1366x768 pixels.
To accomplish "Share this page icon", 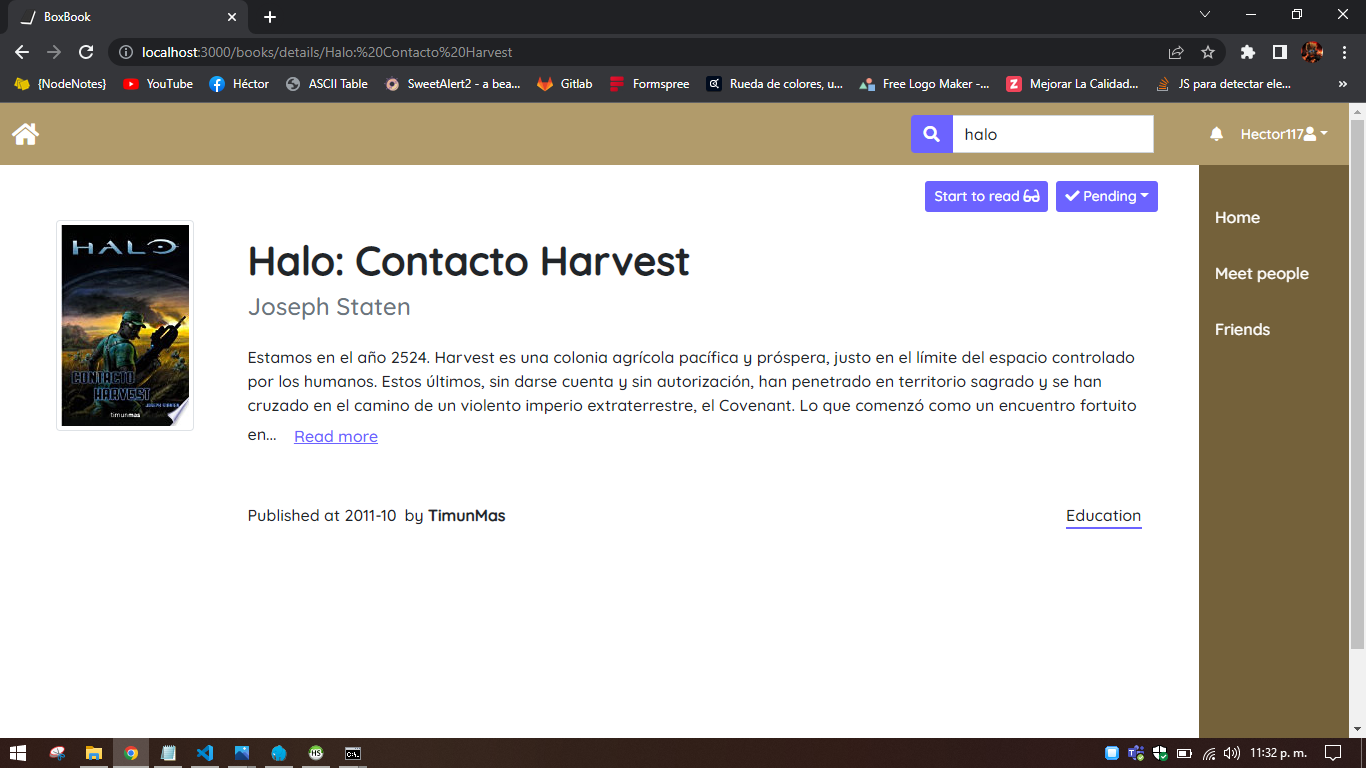I will (1176, 52).
